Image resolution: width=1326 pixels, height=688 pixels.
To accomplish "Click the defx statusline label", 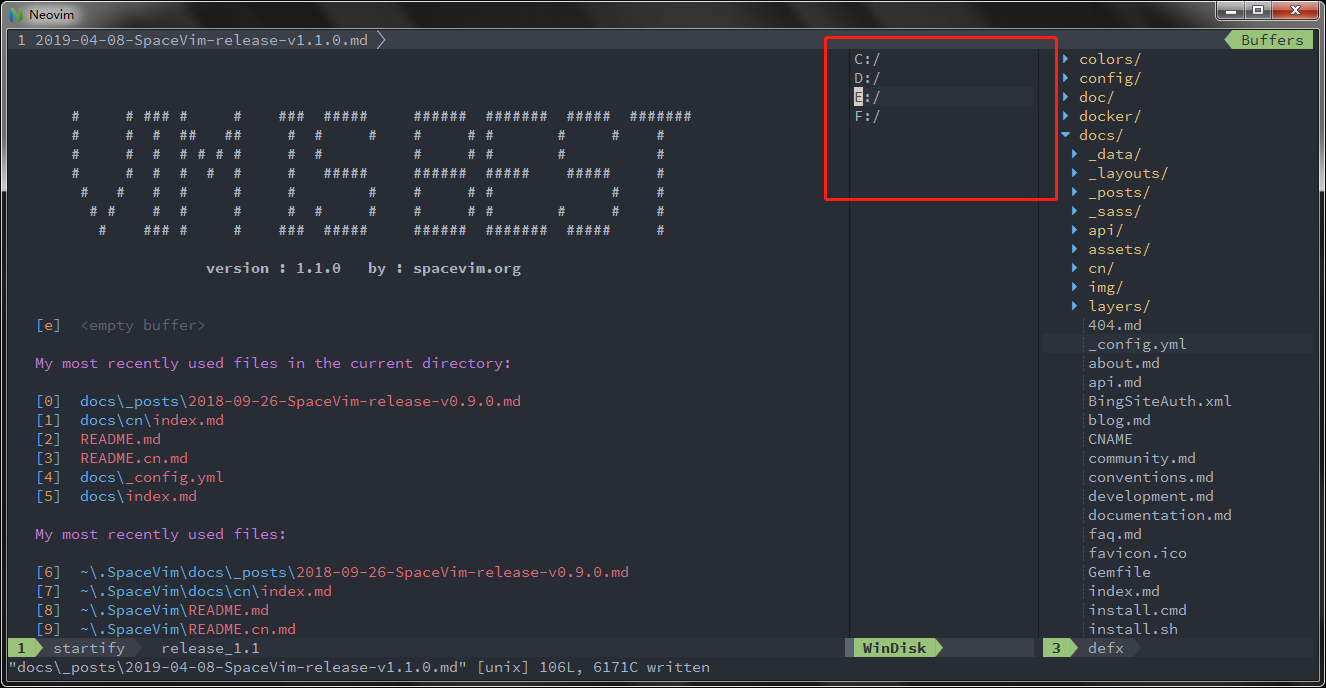I will pos(1106,648).
